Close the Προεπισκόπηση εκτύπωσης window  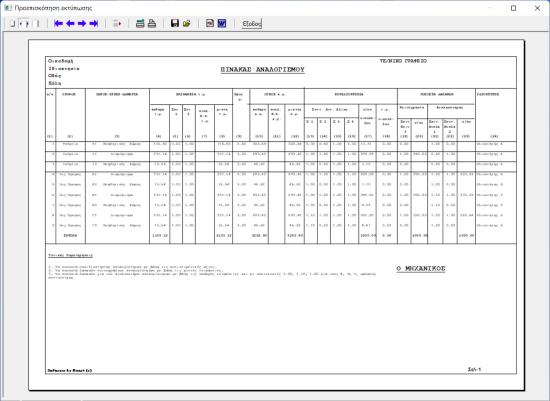point(537,8)
